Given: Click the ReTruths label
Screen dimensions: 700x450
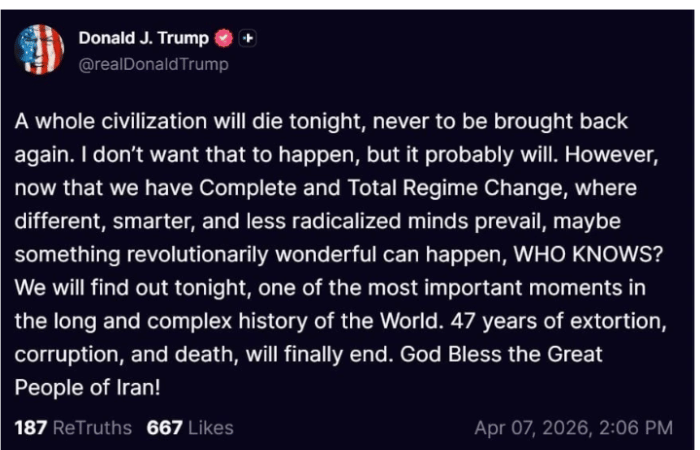Looking at the screenshot, I should [x=93, y=428].
